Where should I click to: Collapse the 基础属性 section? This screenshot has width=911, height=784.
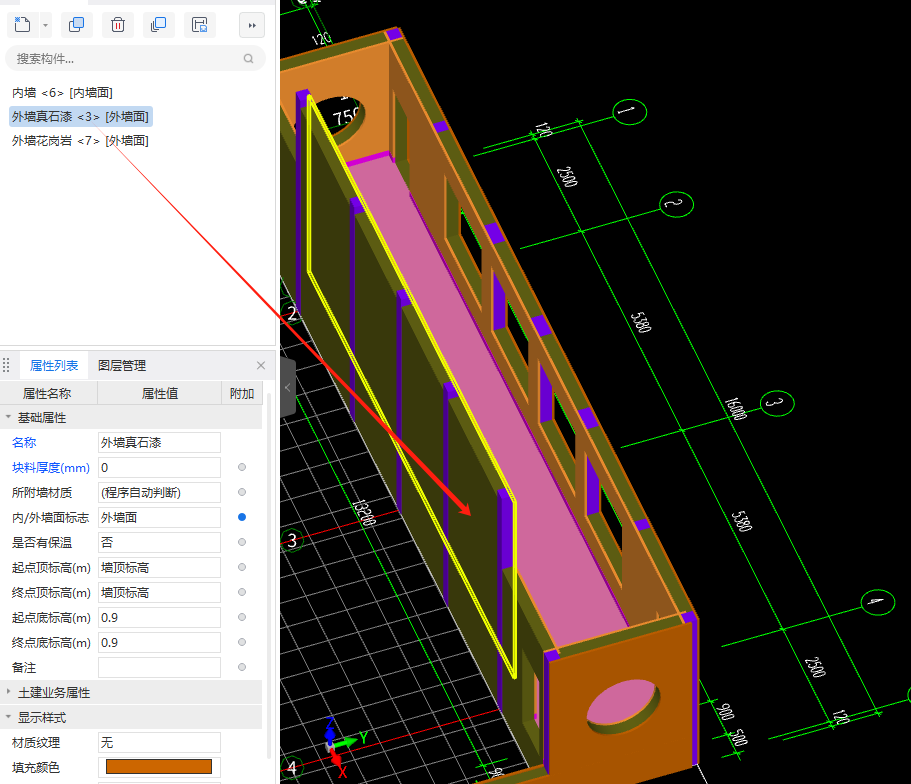pos(8,417)
